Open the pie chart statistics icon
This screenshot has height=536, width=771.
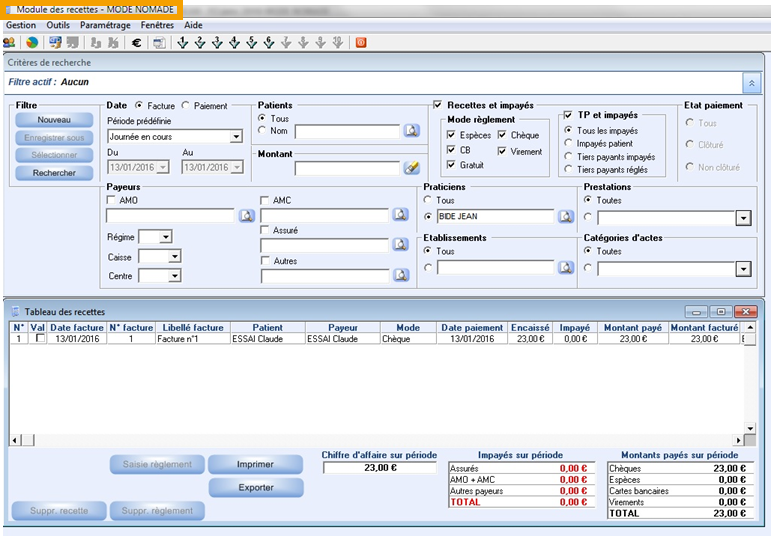32,43
